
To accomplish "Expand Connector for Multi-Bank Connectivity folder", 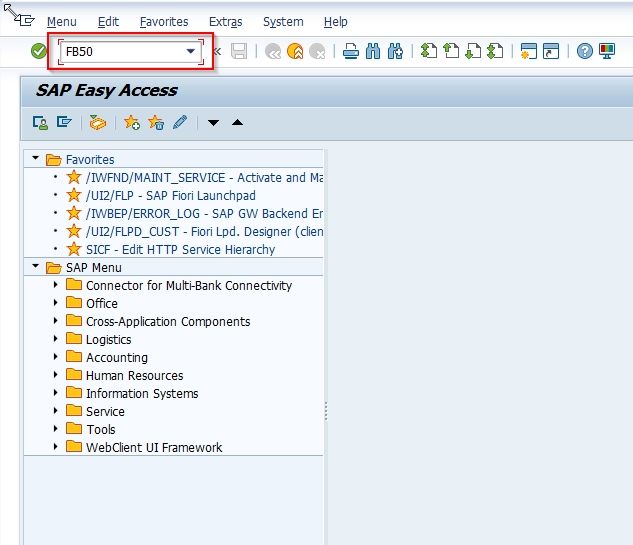I will [56, 284].
